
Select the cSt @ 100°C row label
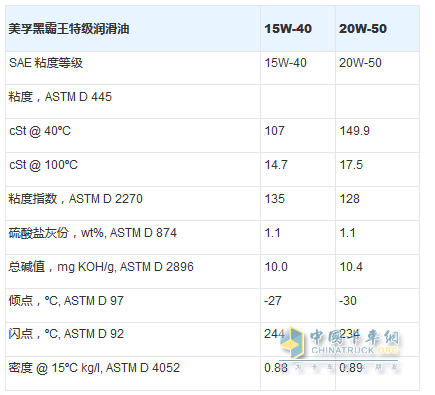(43, 165)
